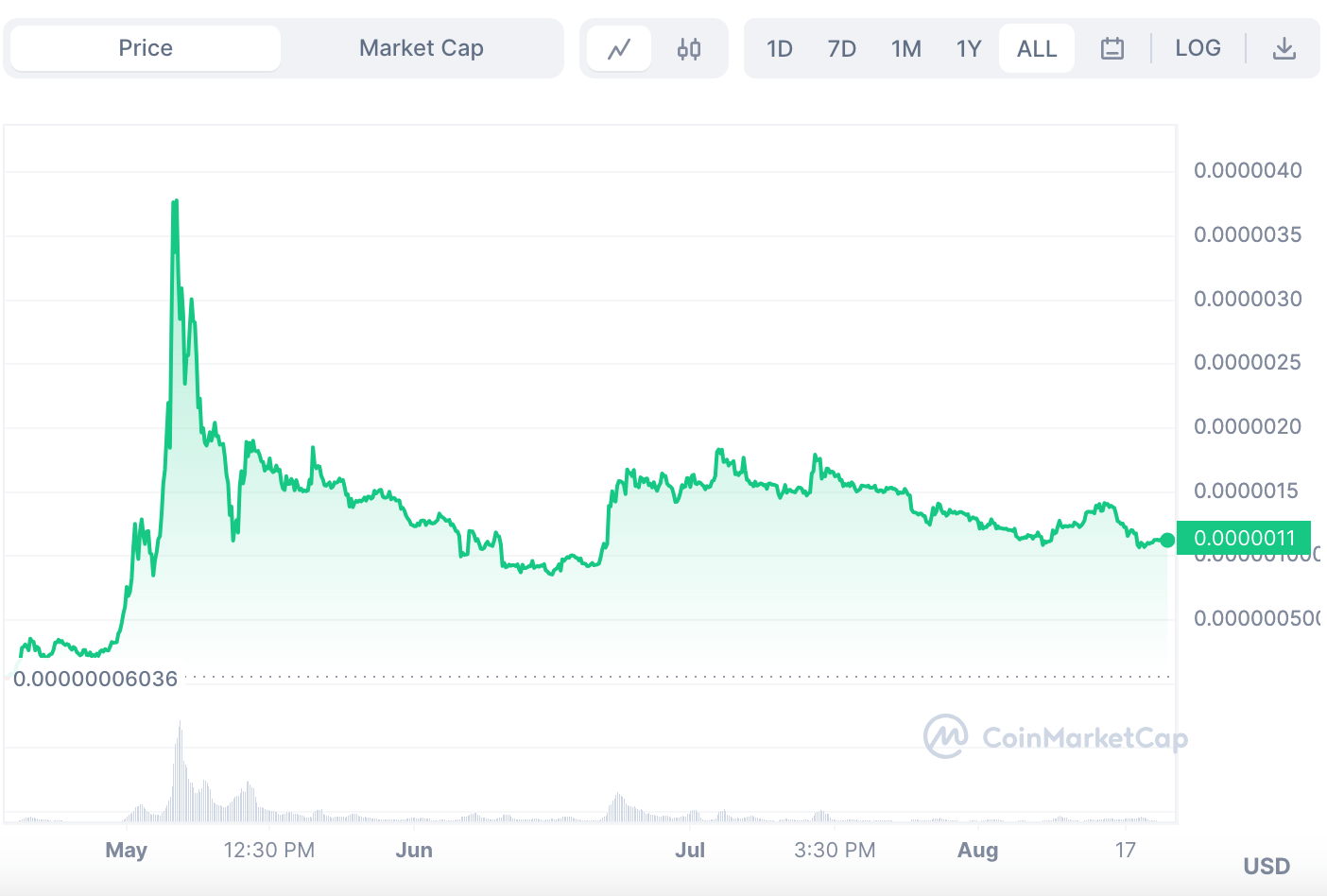Click the price peak in early May
Image resolution: width=1327 pixels, height=896 pixels.
[175, 201]
